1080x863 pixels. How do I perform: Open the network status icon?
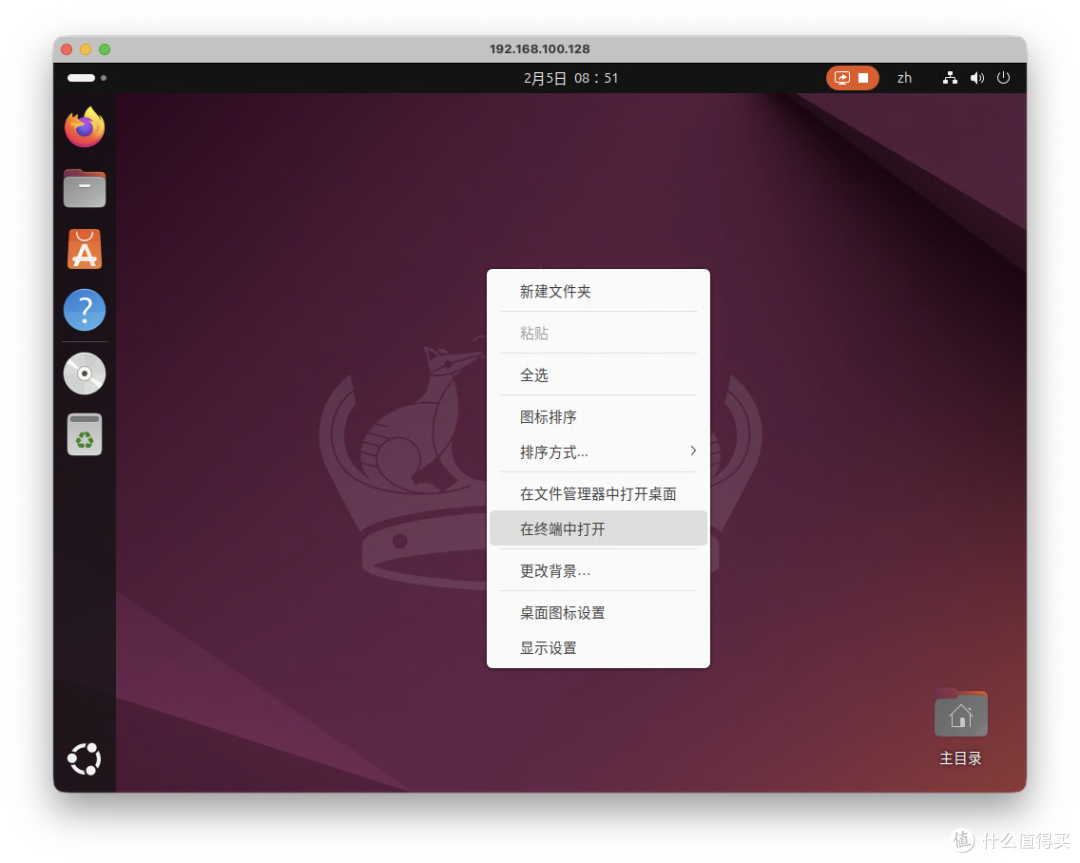pos(950,78)
